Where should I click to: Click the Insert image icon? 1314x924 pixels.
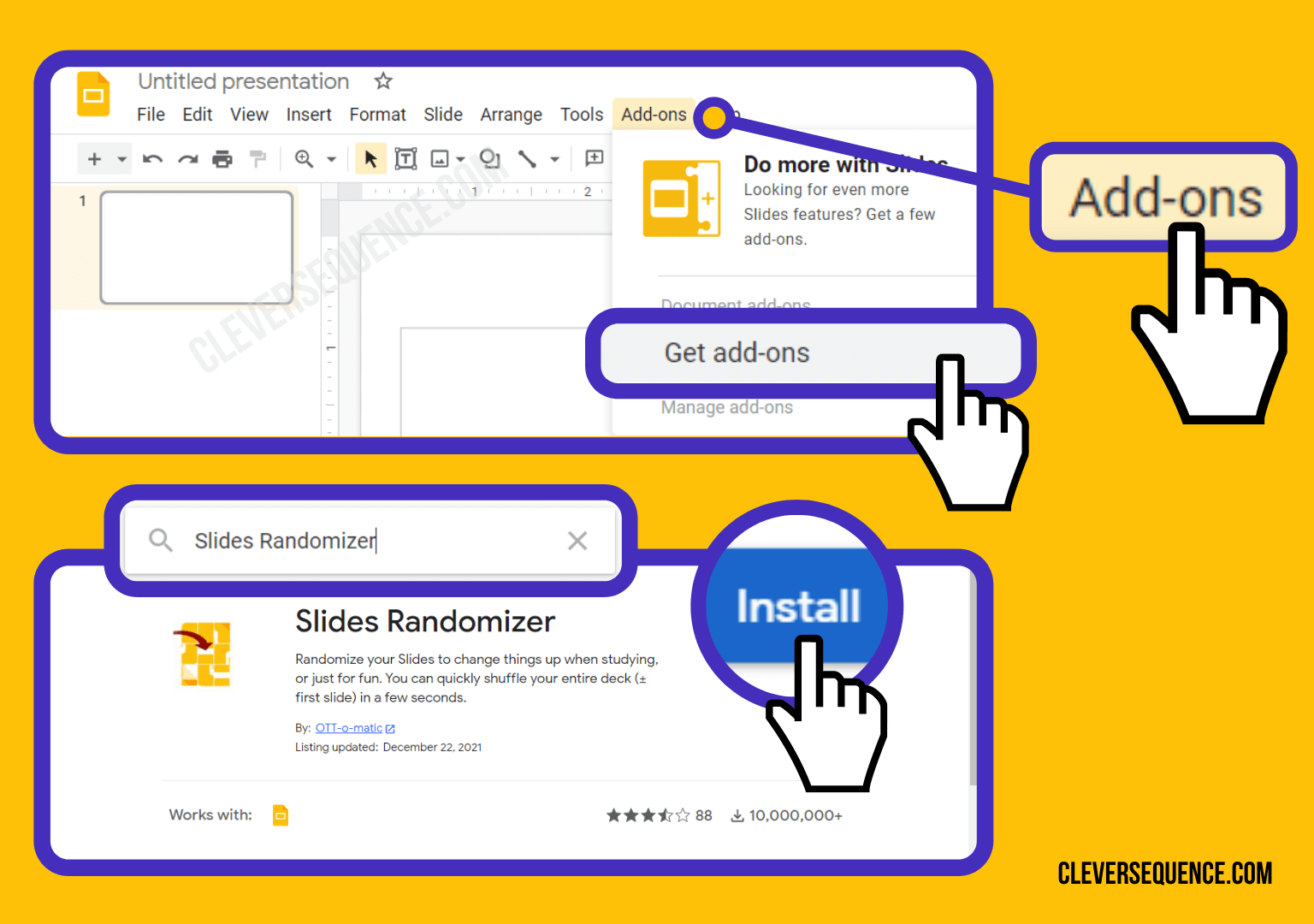click(x=439, y=158)
